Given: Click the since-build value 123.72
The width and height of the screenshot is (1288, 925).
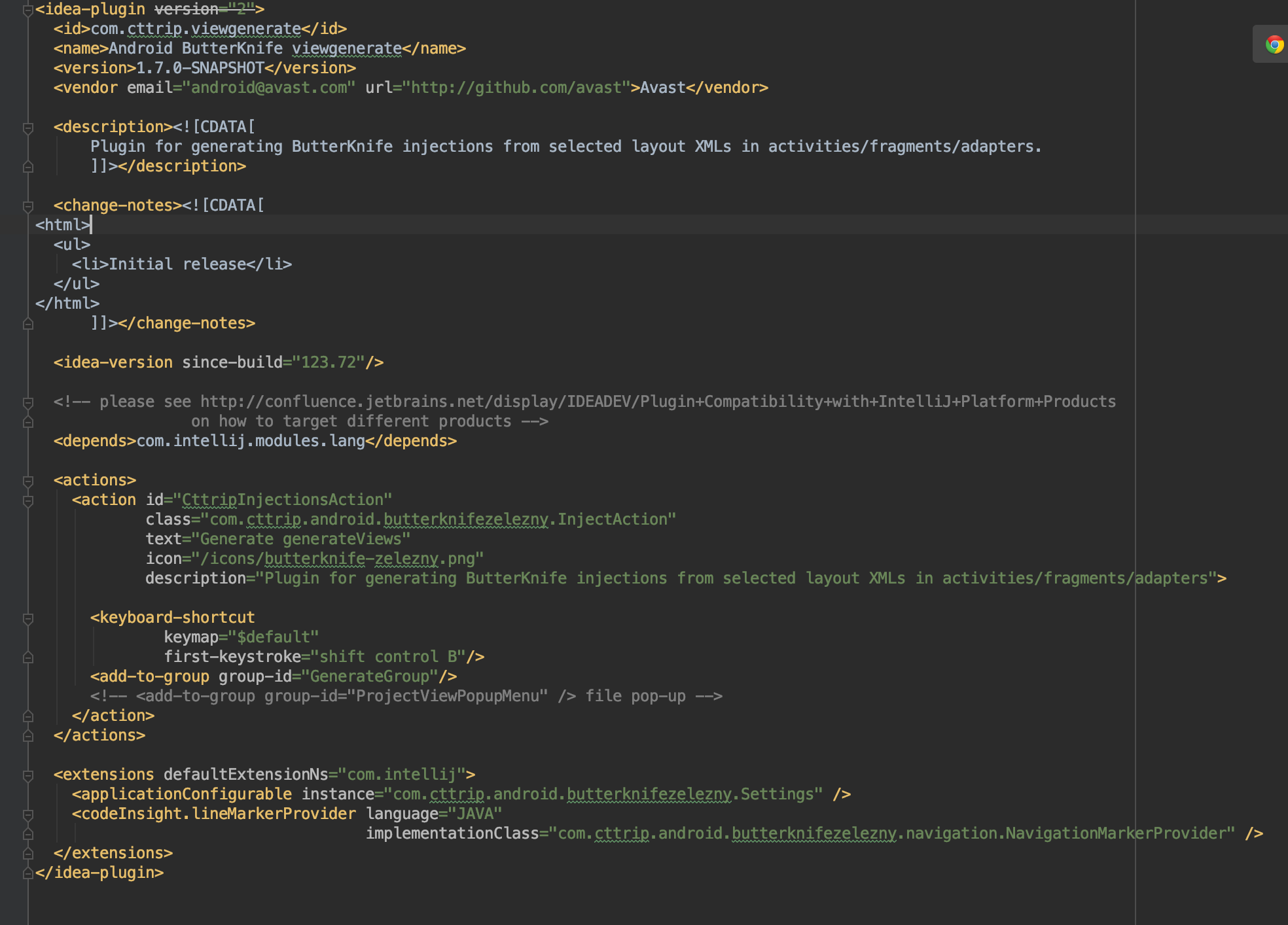Looking at the screenshot, I should (328, 362).
